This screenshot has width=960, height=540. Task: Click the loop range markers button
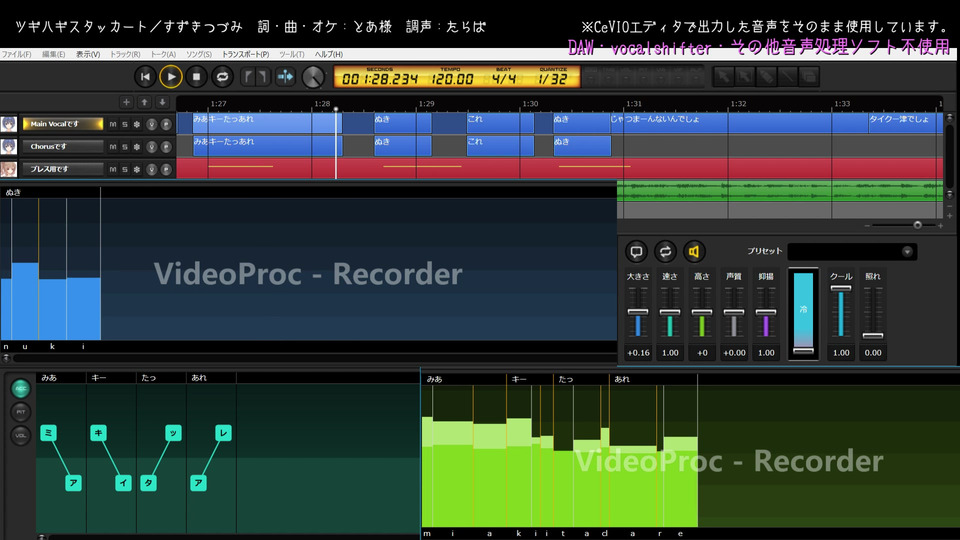point(255,77)
